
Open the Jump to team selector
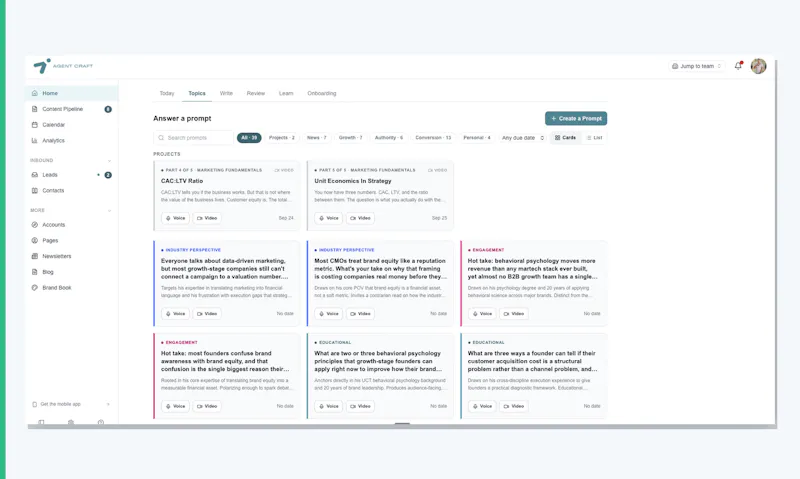click(696, 66)
